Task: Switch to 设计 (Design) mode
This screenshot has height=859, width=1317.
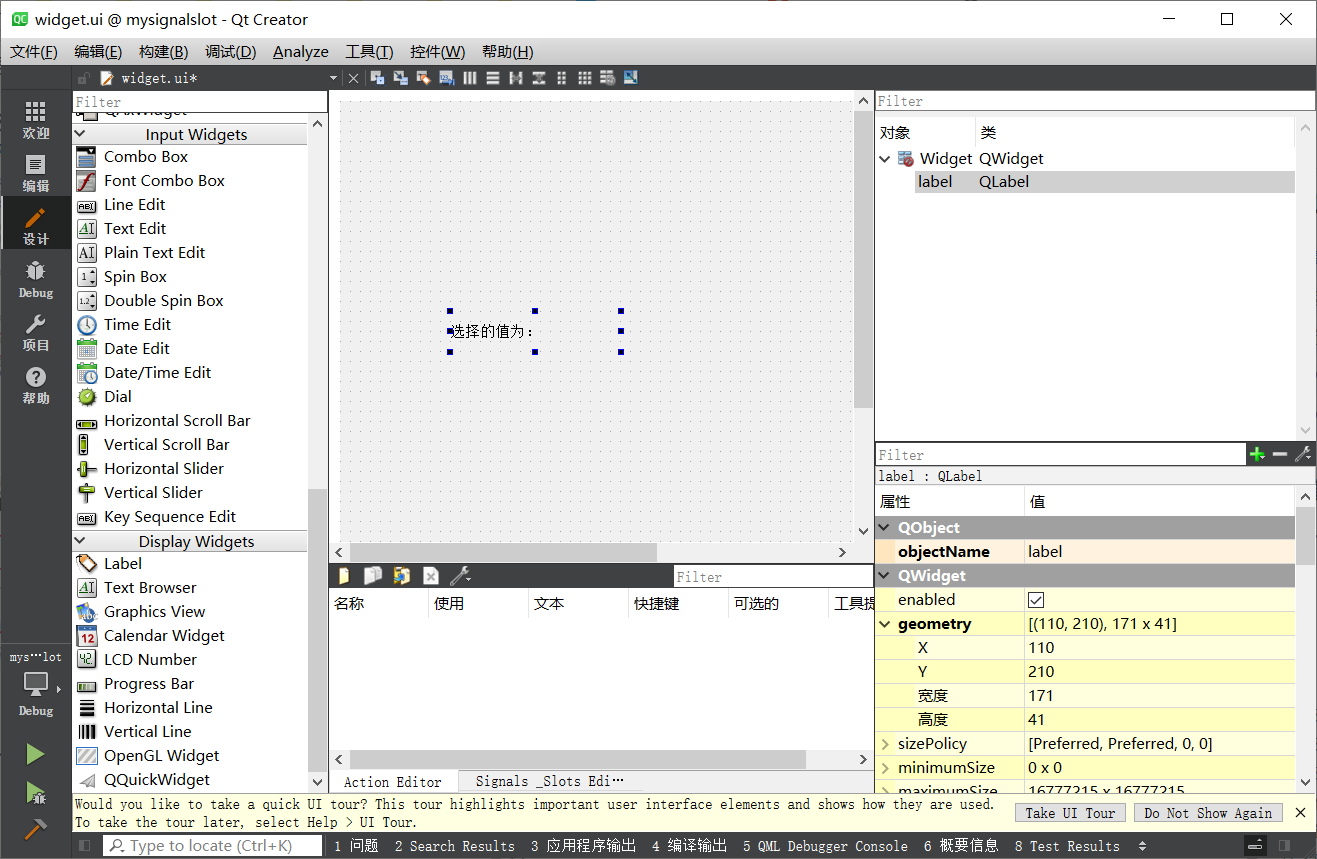Action: (x=35, y=227)
